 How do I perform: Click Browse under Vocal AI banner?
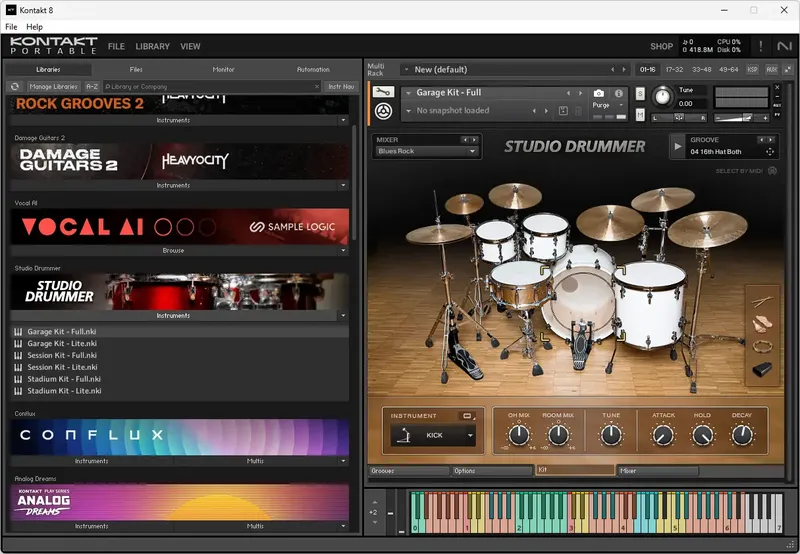tap(173, 250)
